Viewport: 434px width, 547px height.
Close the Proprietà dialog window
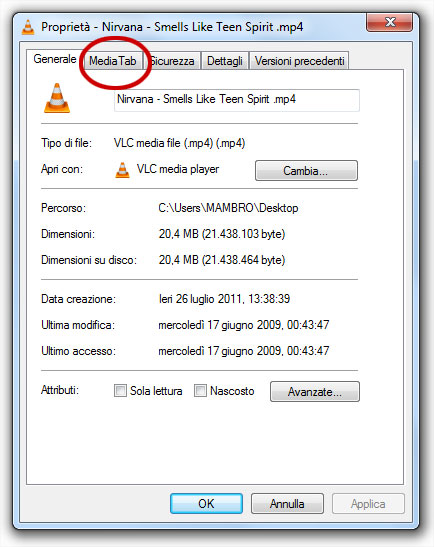point(389,22)
